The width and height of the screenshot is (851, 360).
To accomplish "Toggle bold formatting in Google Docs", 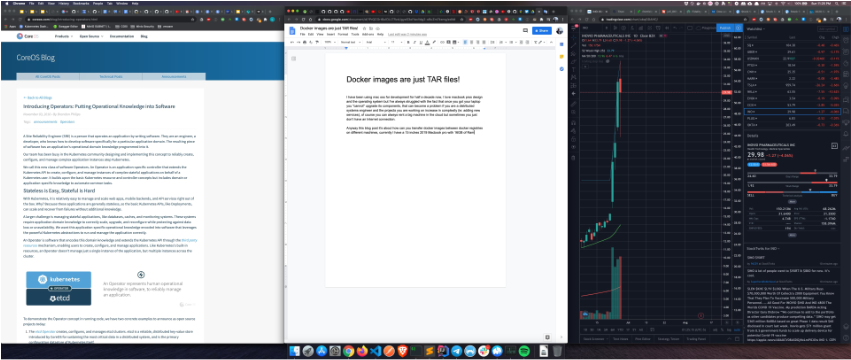I will pos(408,42).
